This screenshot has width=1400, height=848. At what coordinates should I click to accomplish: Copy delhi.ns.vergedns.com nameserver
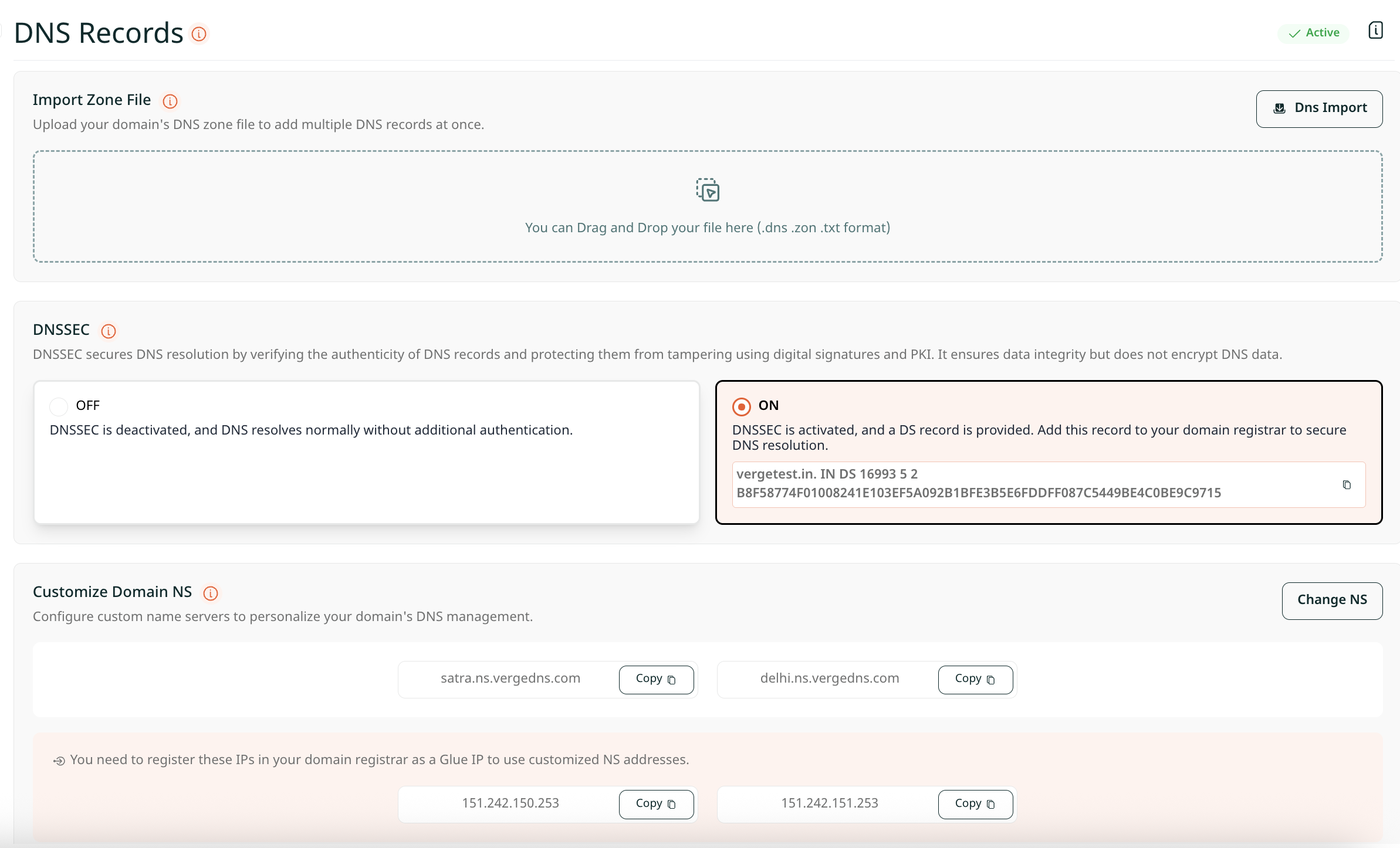pyautogui.click(x=975, y=679)
